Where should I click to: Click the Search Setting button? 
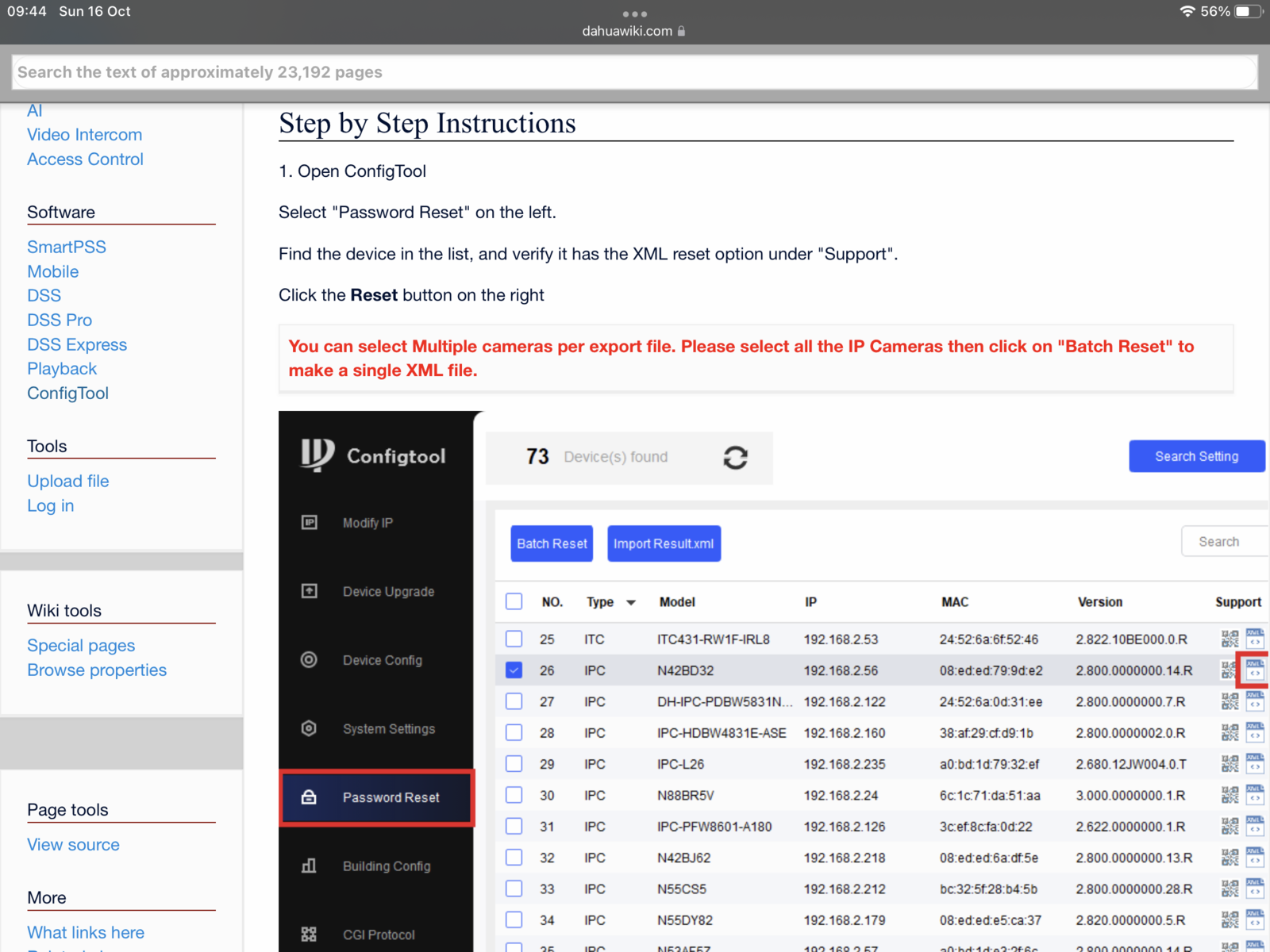point(1195,456)
